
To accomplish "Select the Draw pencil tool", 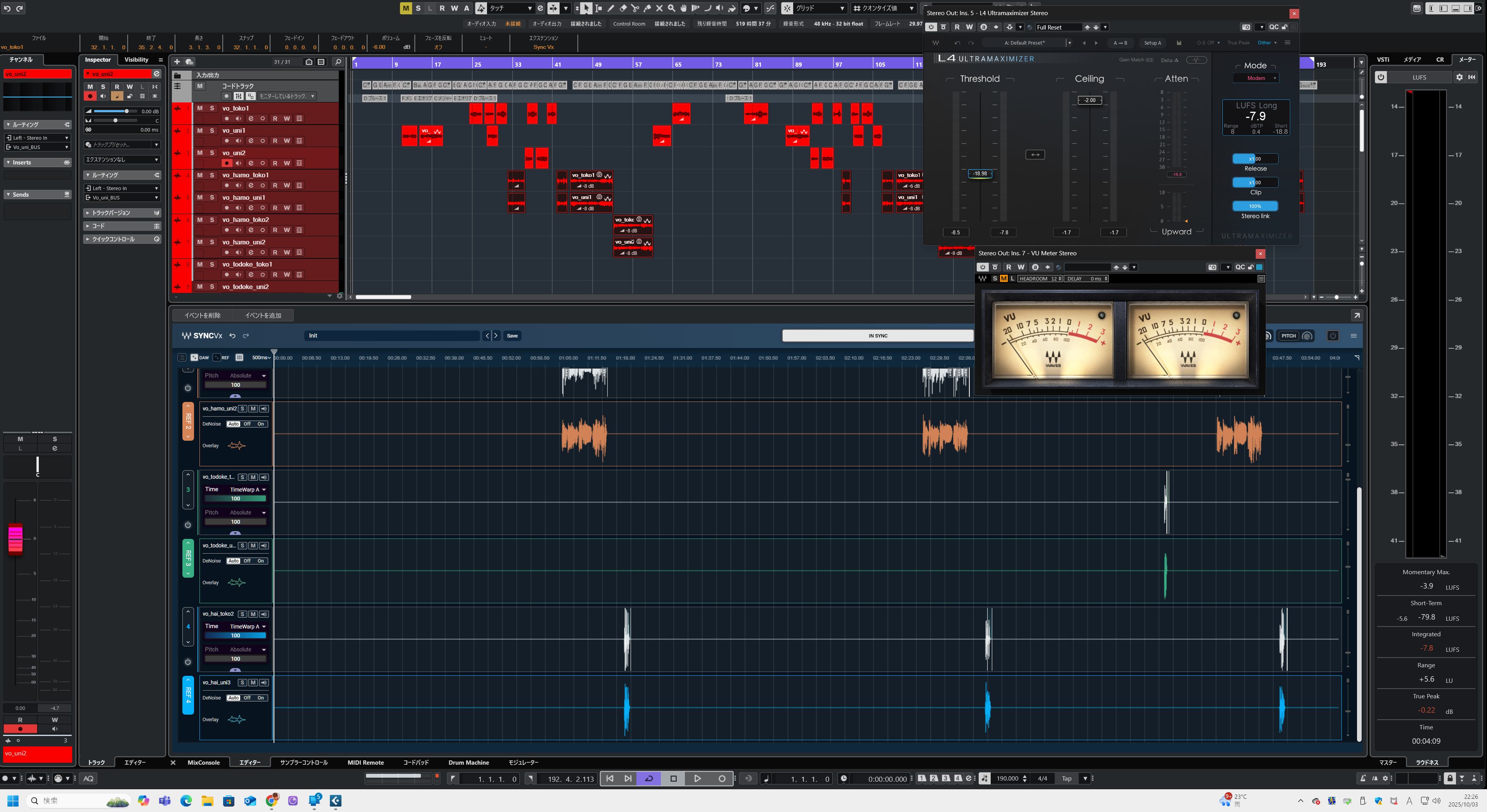I will tap(611, 8).
